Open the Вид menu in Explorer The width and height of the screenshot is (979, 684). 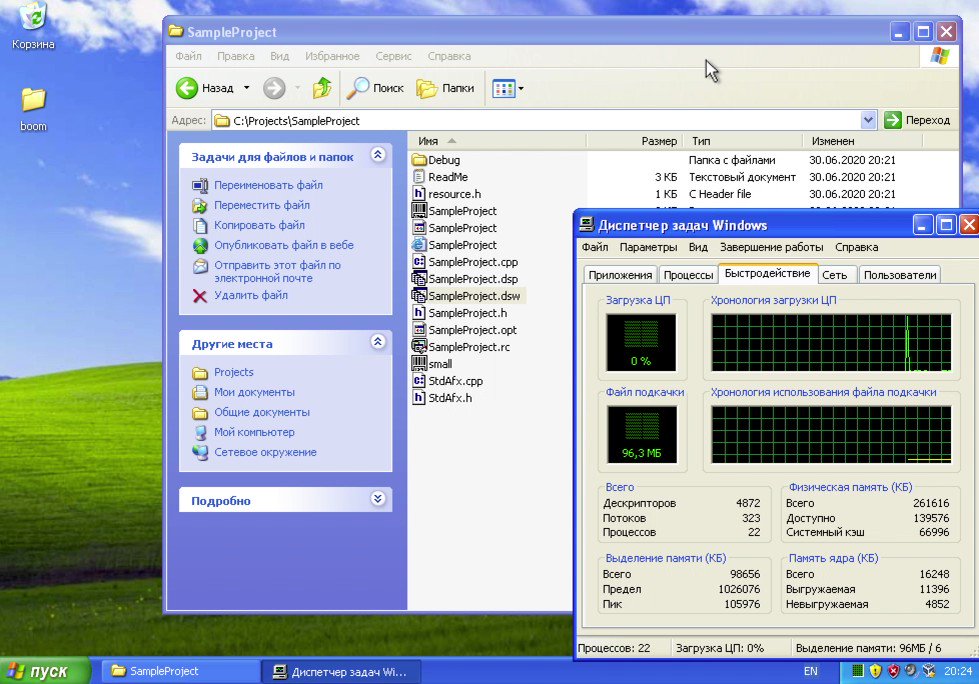tap(280, 56)
